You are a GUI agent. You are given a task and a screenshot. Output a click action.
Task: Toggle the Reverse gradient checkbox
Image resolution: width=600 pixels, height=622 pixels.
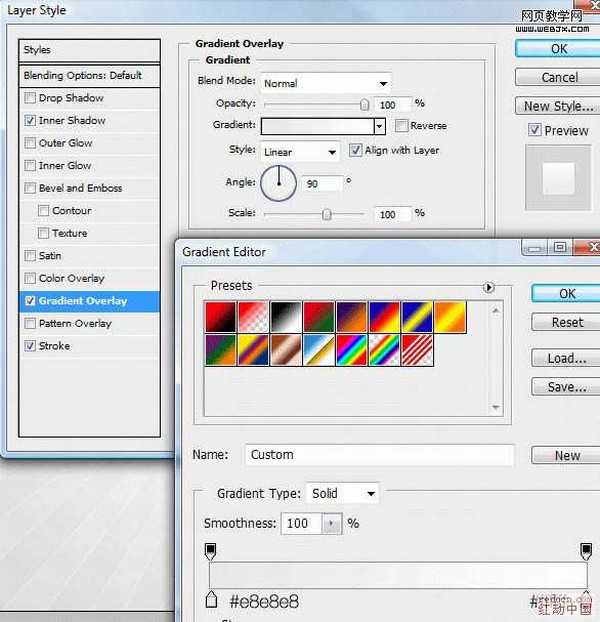(x=402, y=126)
